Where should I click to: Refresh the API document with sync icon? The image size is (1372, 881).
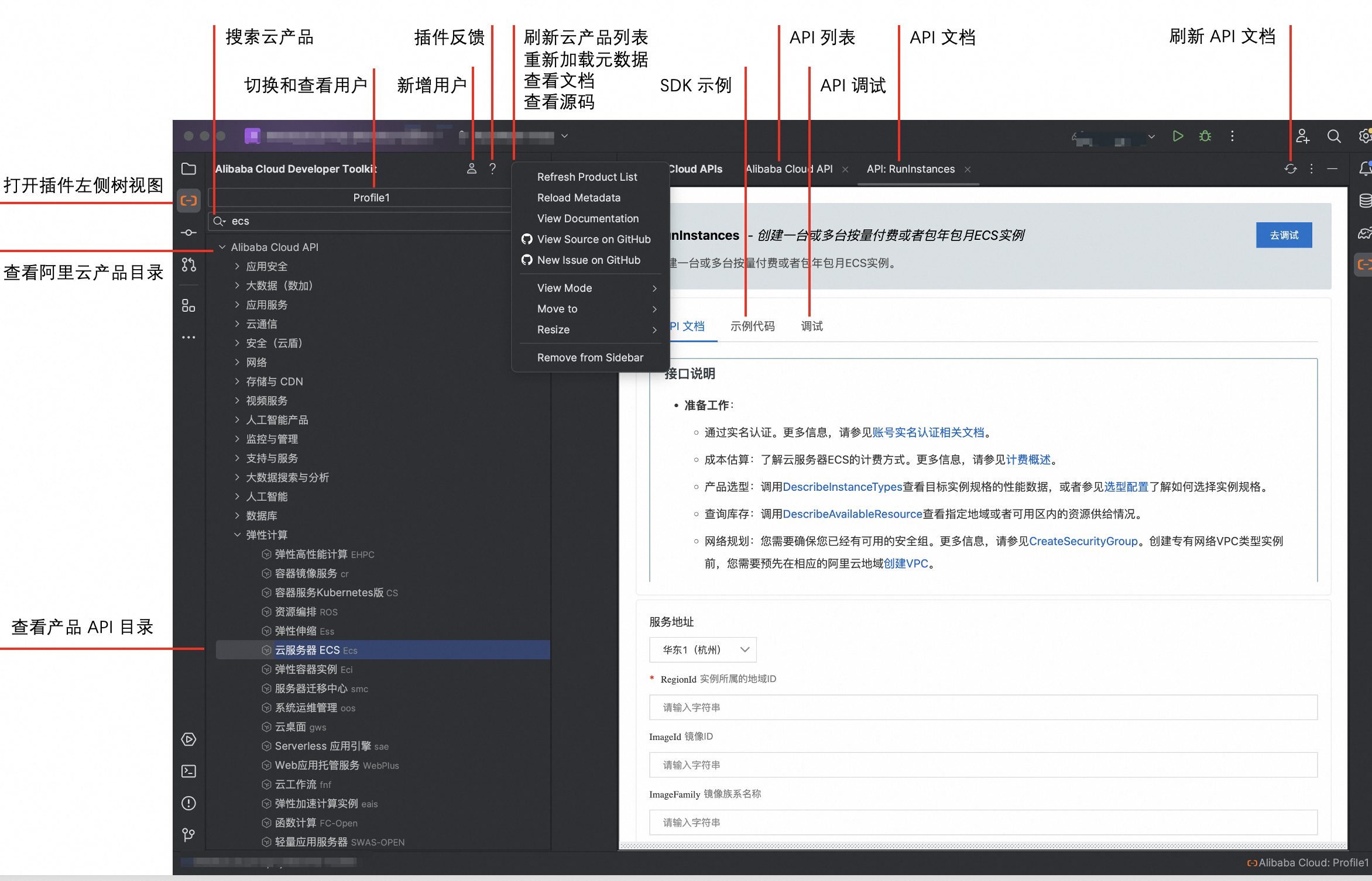tap(1290, 169)
